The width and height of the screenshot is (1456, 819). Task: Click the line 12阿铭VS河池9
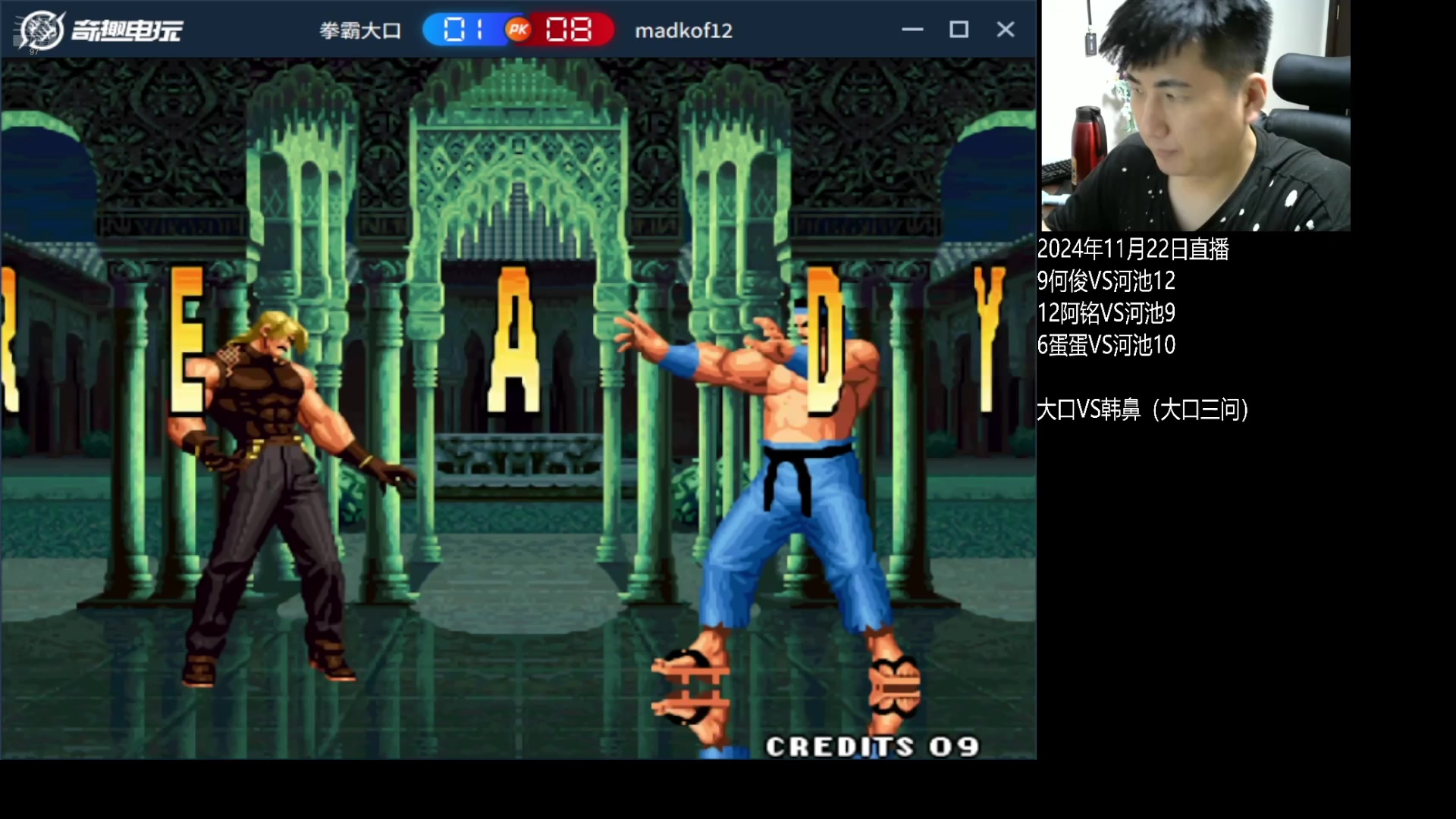(x=1106, y=313)
